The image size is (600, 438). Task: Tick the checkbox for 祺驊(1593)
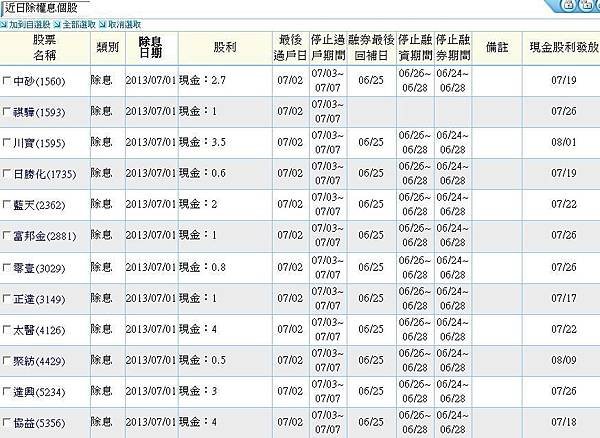[6, 112]
